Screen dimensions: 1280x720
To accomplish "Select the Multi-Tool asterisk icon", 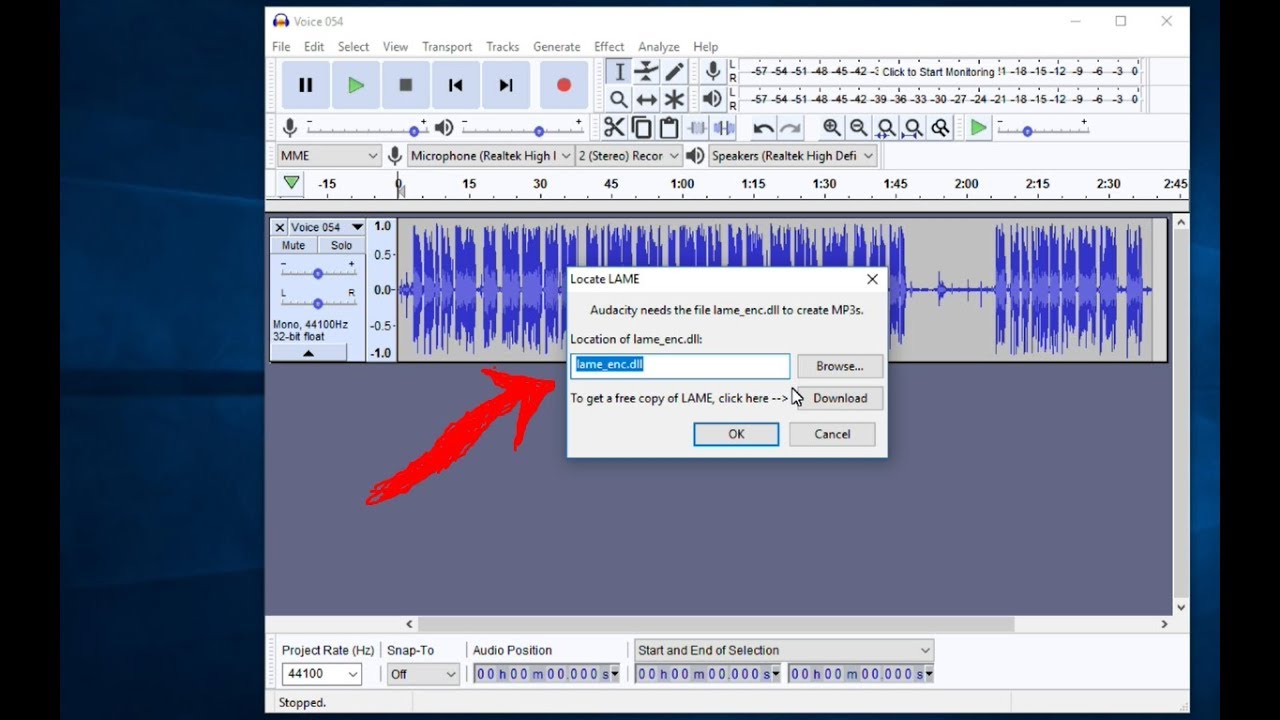I will pos(675,99).
